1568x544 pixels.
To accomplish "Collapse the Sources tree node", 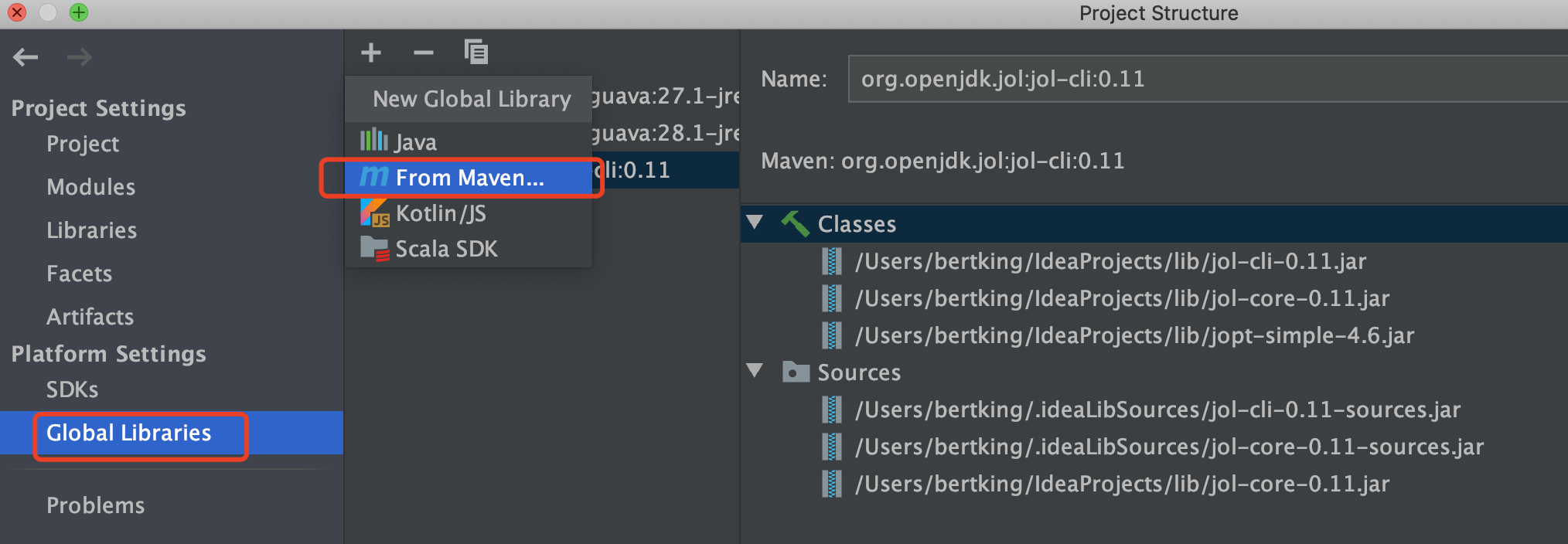I will [x=755, y=371].
